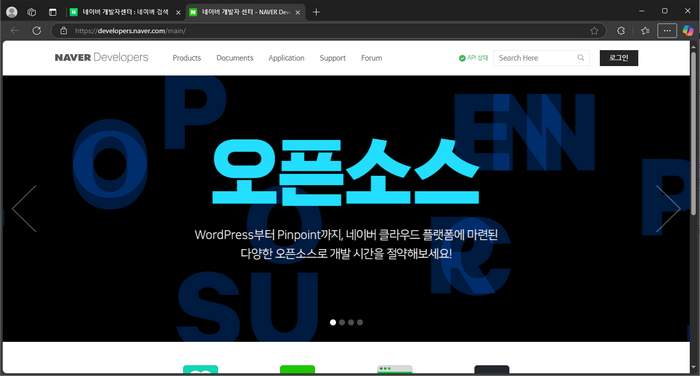Maximize the browser window
The height and width of the screenshot is (376, 700).
(665, 11)
